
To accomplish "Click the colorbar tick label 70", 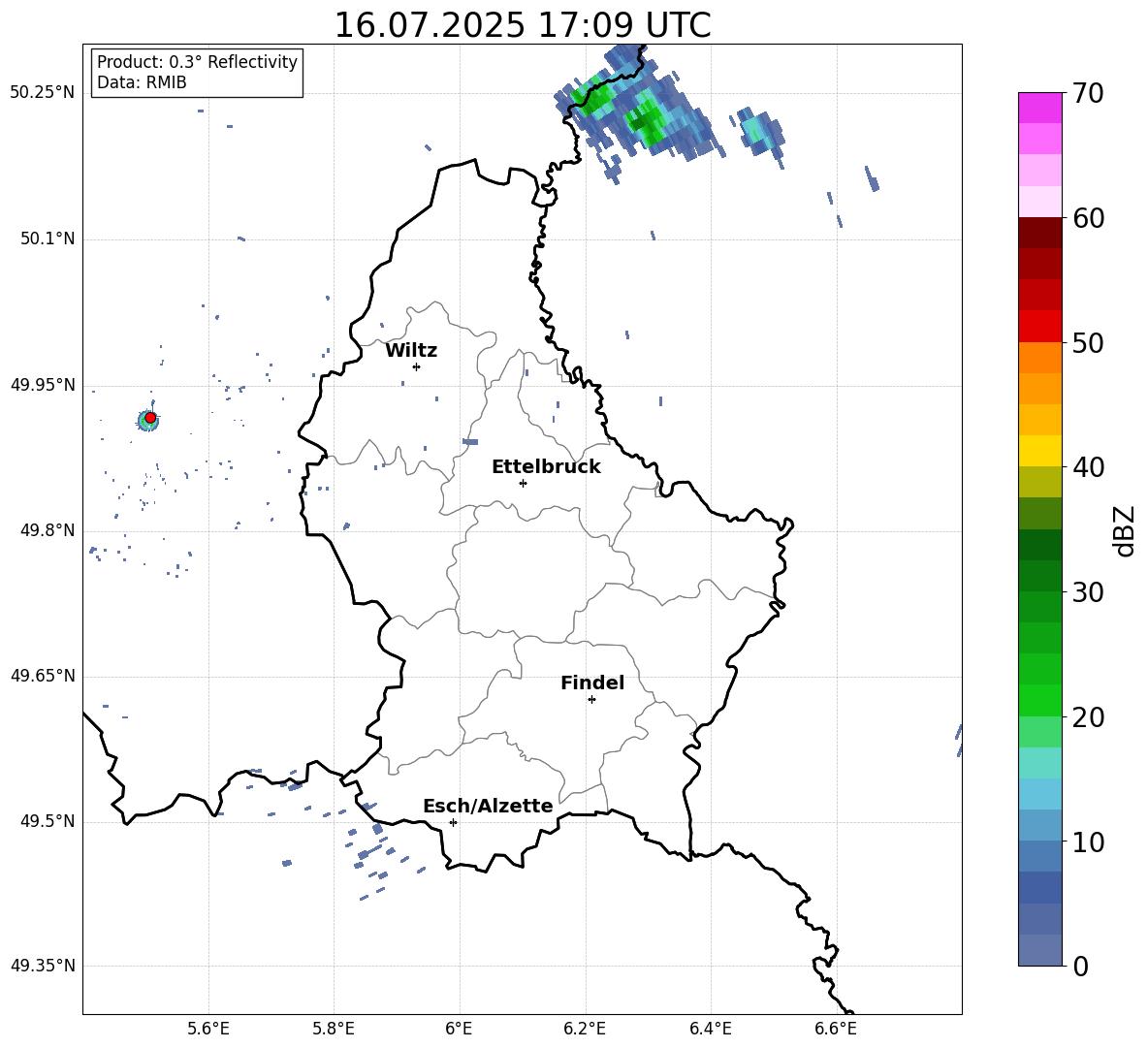I will [1088, 94].
